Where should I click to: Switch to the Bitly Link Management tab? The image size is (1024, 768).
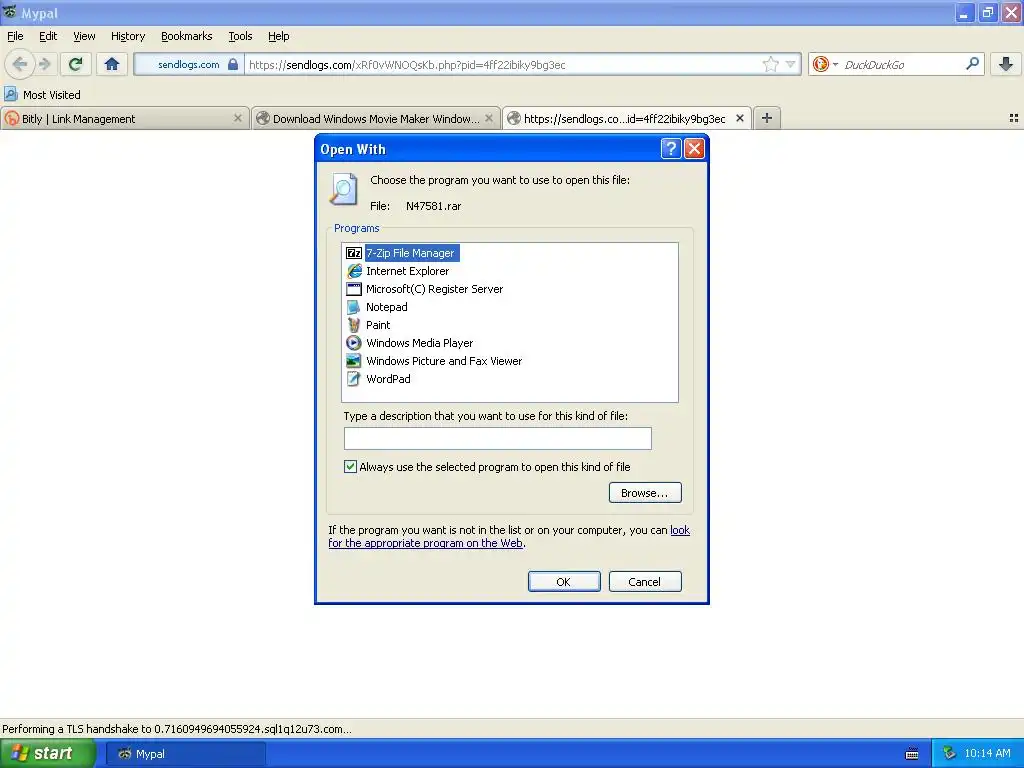click(124, 118)
